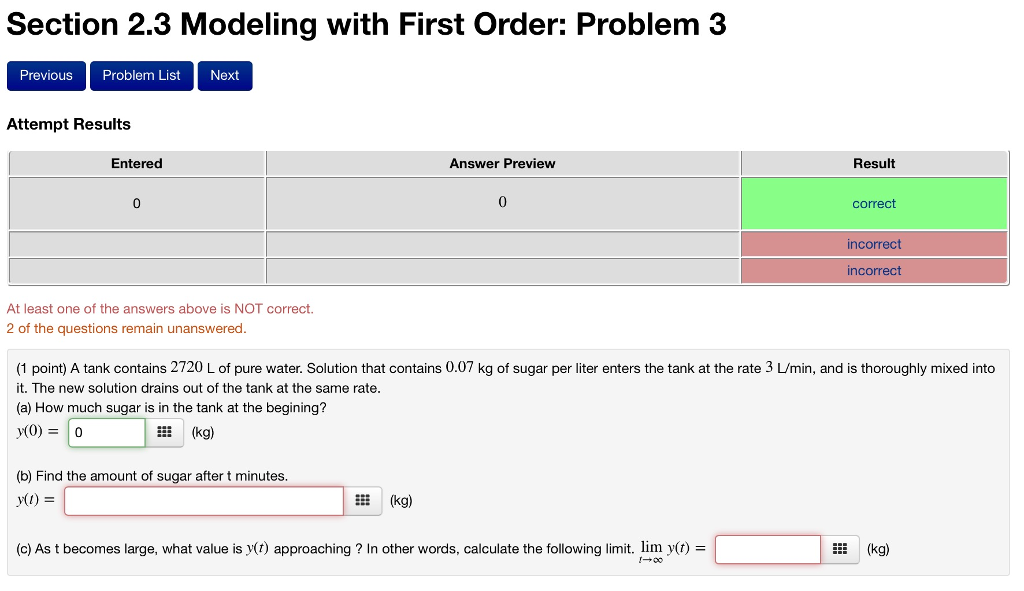Open the symbol keypad for the limit answer
Image resolution: width=1024 pixels, height=591 pixels.
tap(840, 548)
